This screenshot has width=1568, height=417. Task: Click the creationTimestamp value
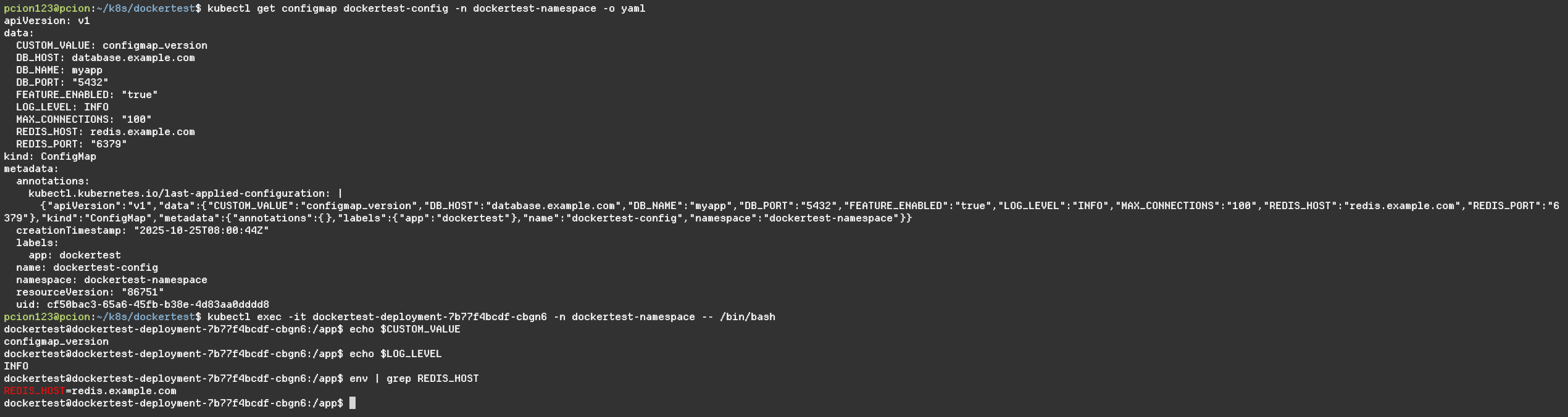click(201, 231)
